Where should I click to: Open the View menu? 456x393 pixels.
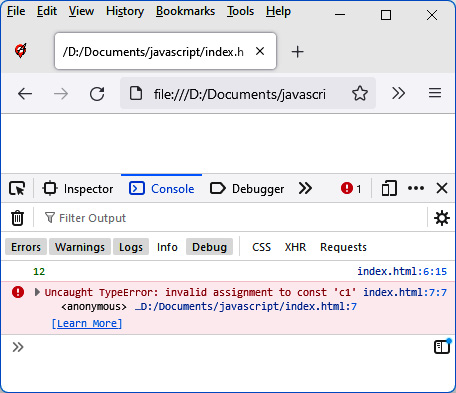[81, 11]
